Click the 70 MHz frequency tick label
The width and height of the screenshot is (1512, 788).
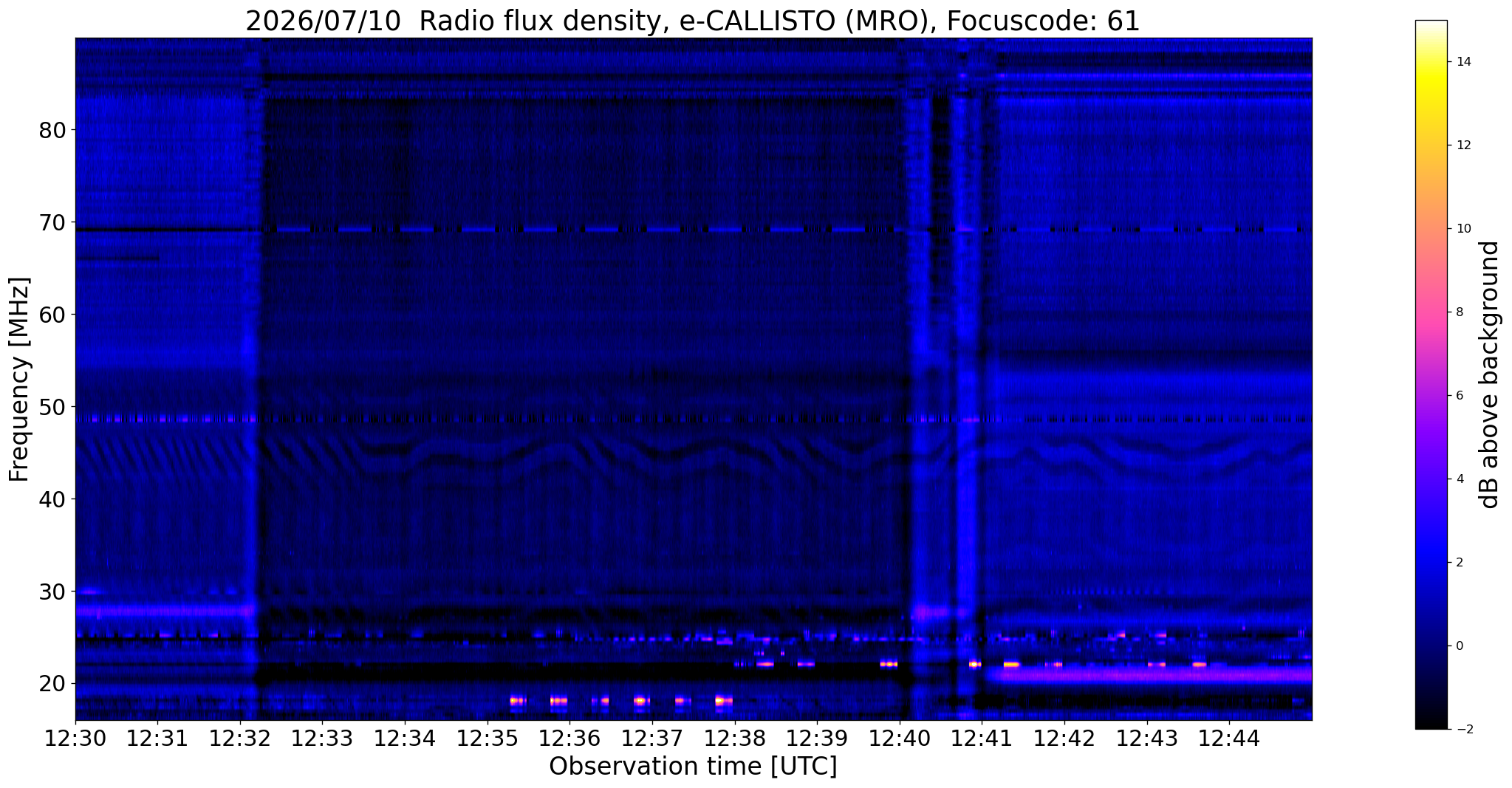click(52, 222)
